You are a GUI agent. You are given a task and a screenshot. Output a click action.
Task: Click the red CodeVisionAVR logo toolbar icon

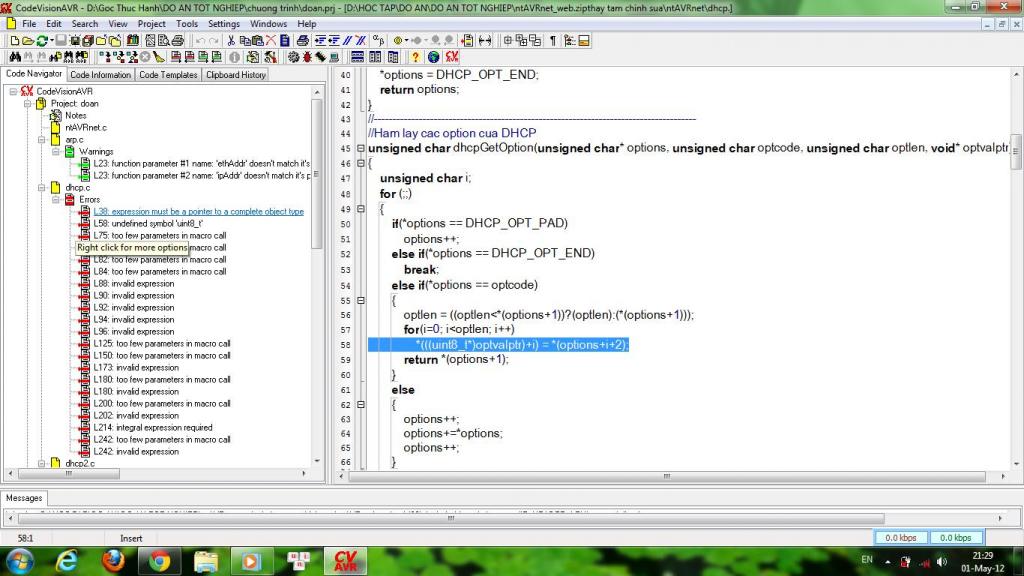452,57
